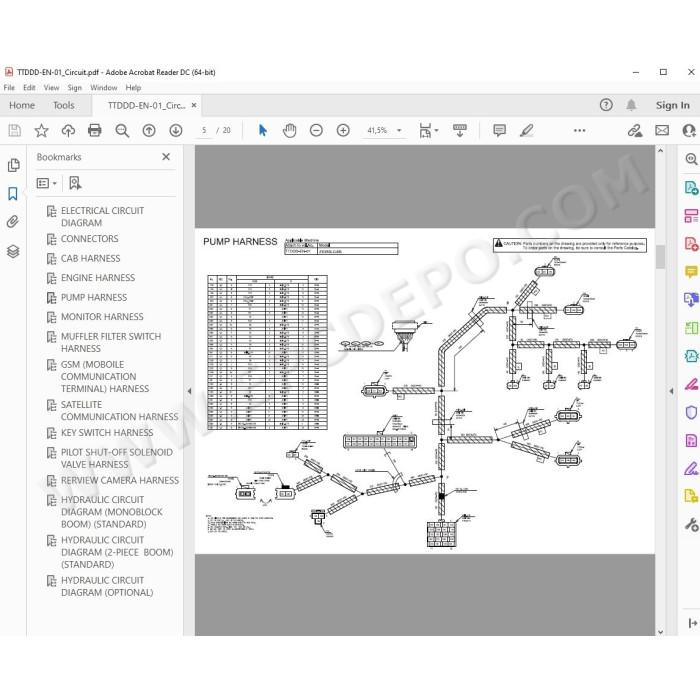Click the scroll up arrow of document
The image size is (700, 700).
pyautogui.click(x=660, y=151)
